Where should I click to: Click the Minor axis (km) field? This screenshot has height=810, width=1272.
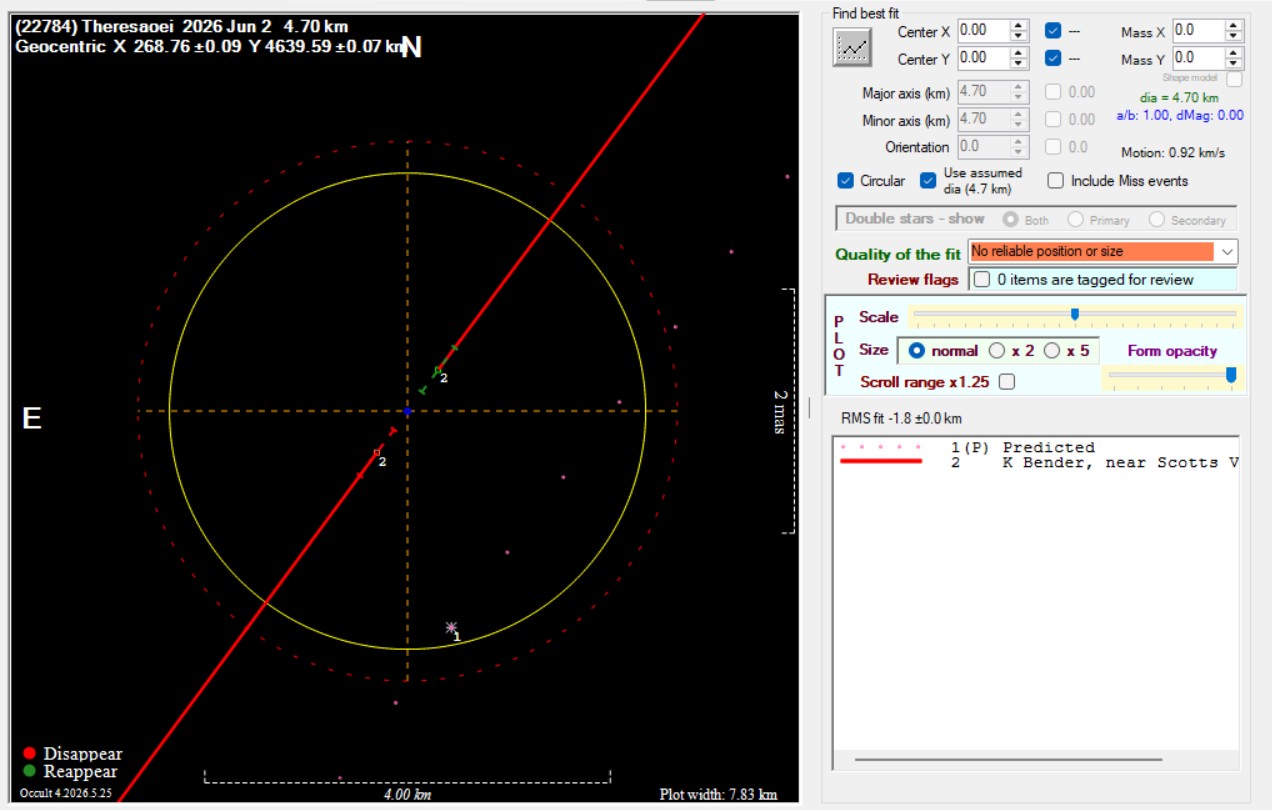983,119
